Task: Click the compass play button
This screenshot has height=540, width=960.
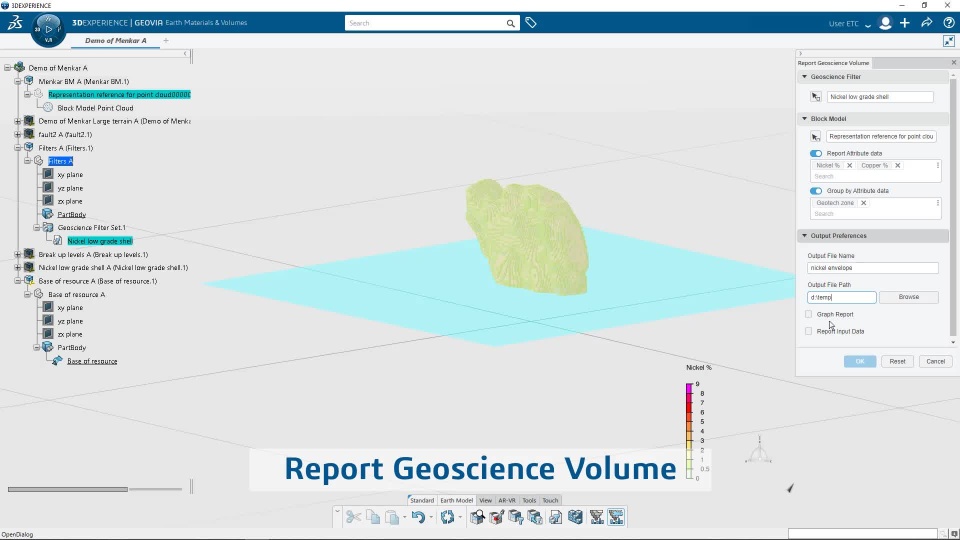Action: (x=48, y=29)
